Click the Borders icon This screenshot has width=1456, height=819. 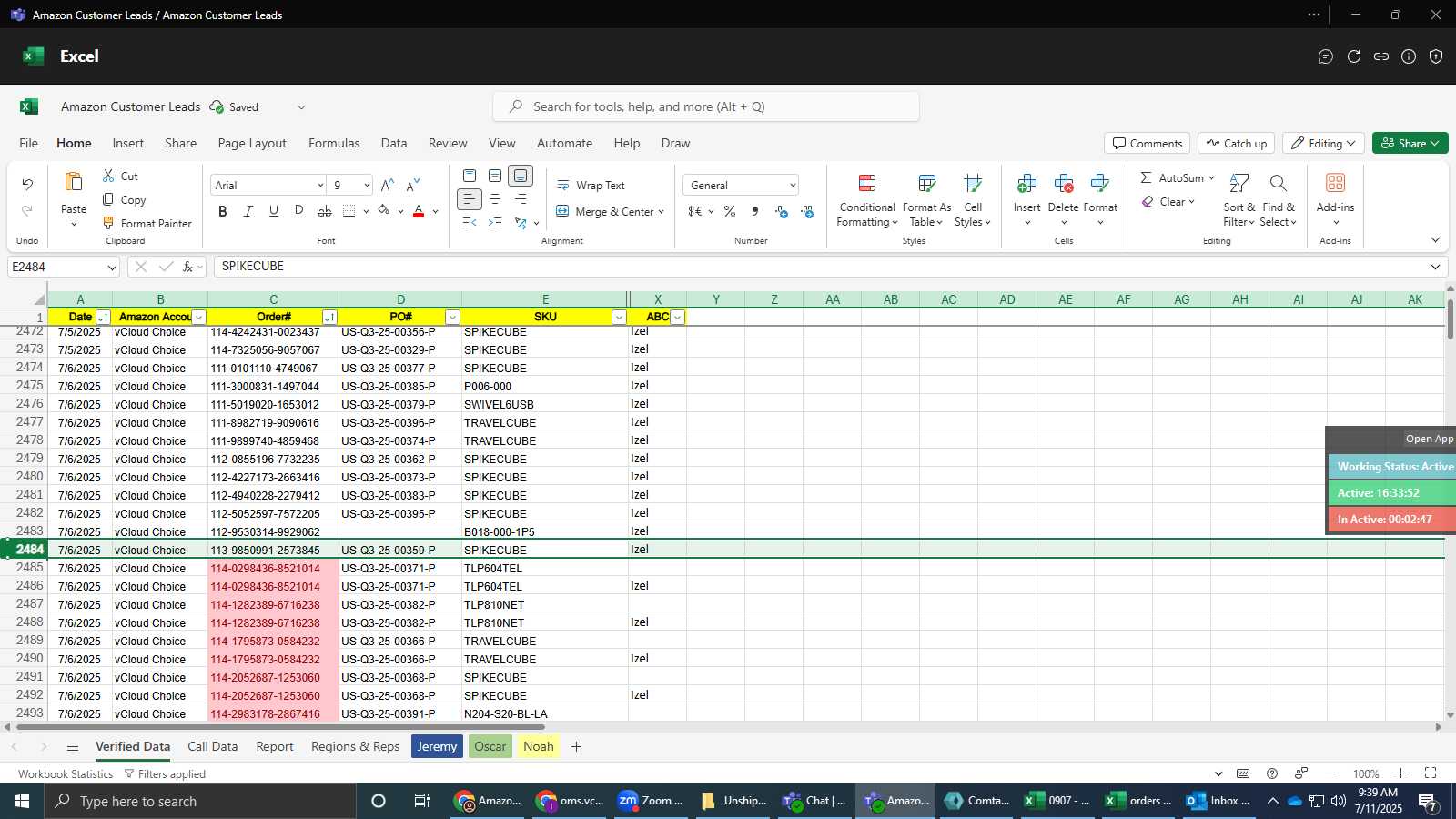(x=349, y=211)
